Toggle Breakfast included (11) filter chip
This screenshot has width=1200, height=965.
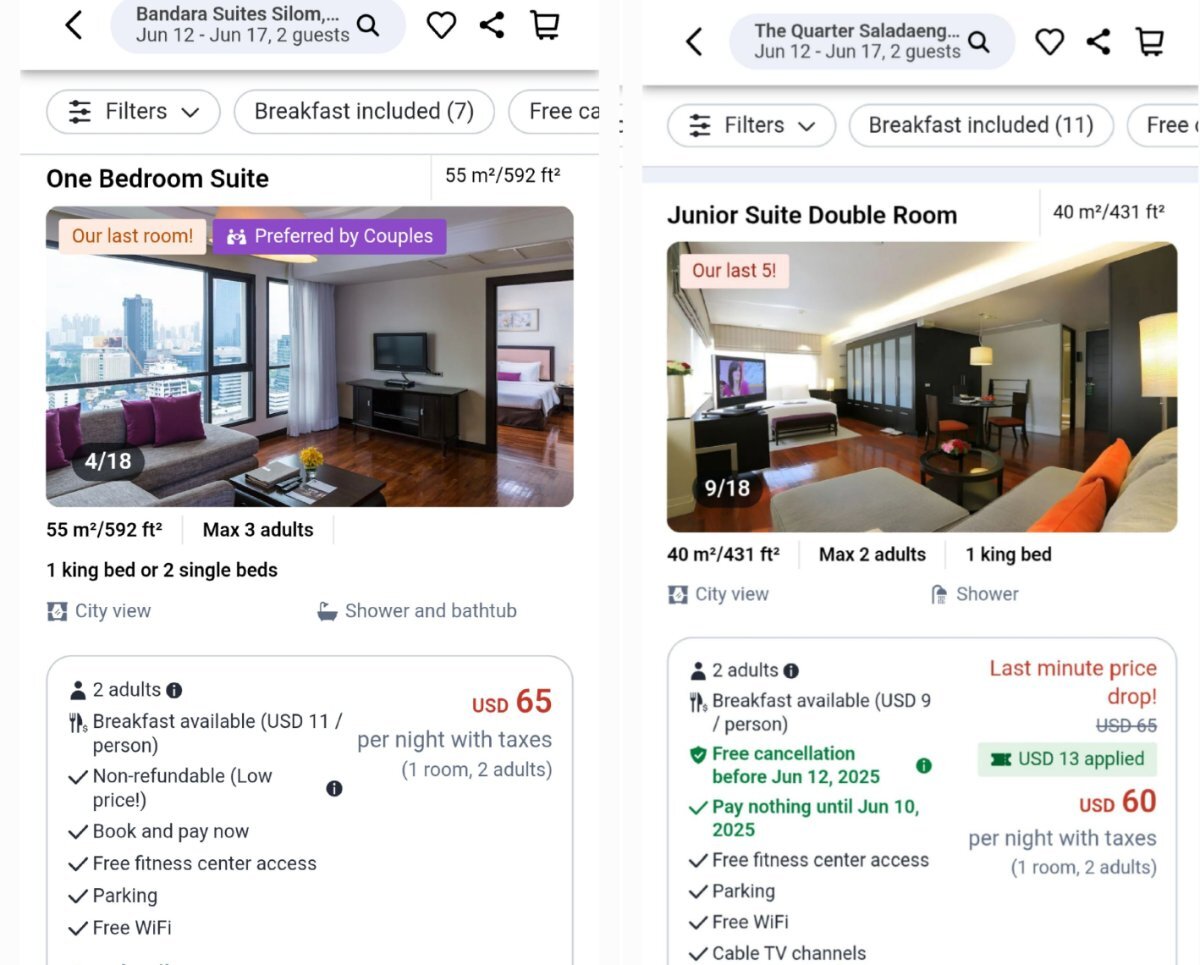981,125
